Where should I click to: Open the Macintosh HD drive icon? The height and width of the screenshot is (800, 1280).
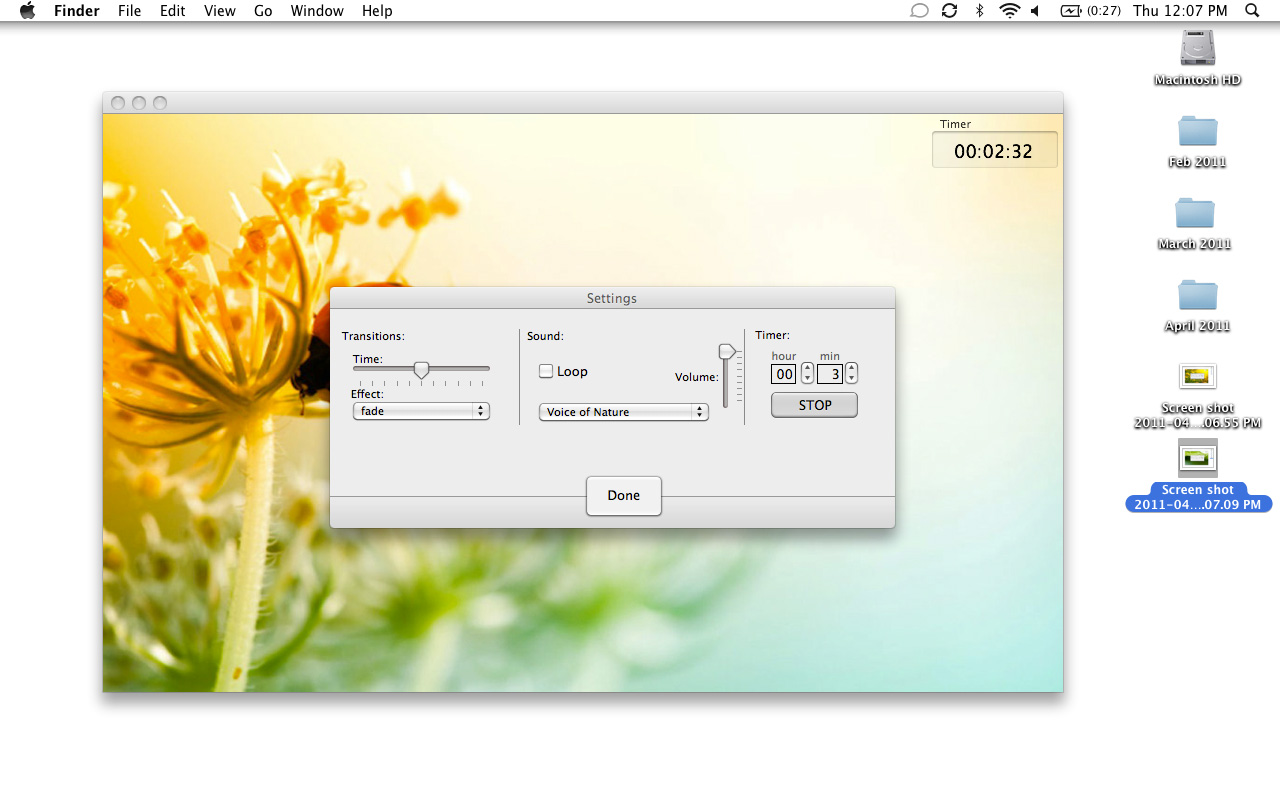pos(1197,49)
